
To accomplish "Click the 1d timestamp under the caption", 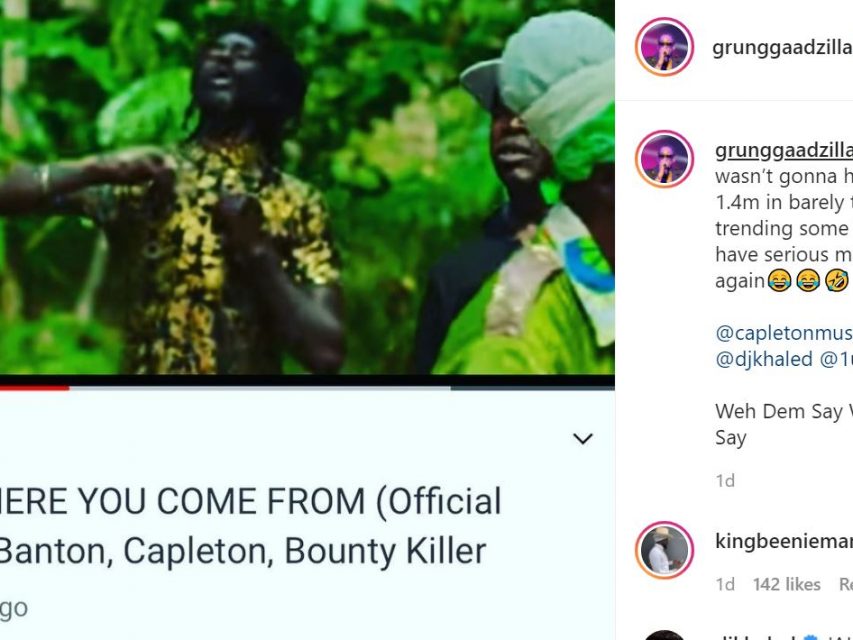I will click(725, 481).
